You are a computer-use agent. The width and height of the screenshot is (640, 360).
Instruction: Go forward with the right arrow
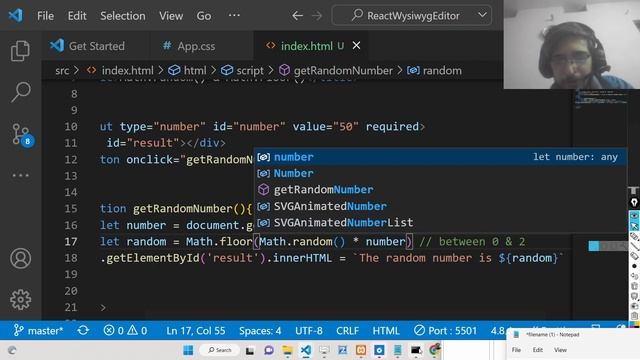click(317, 16)
